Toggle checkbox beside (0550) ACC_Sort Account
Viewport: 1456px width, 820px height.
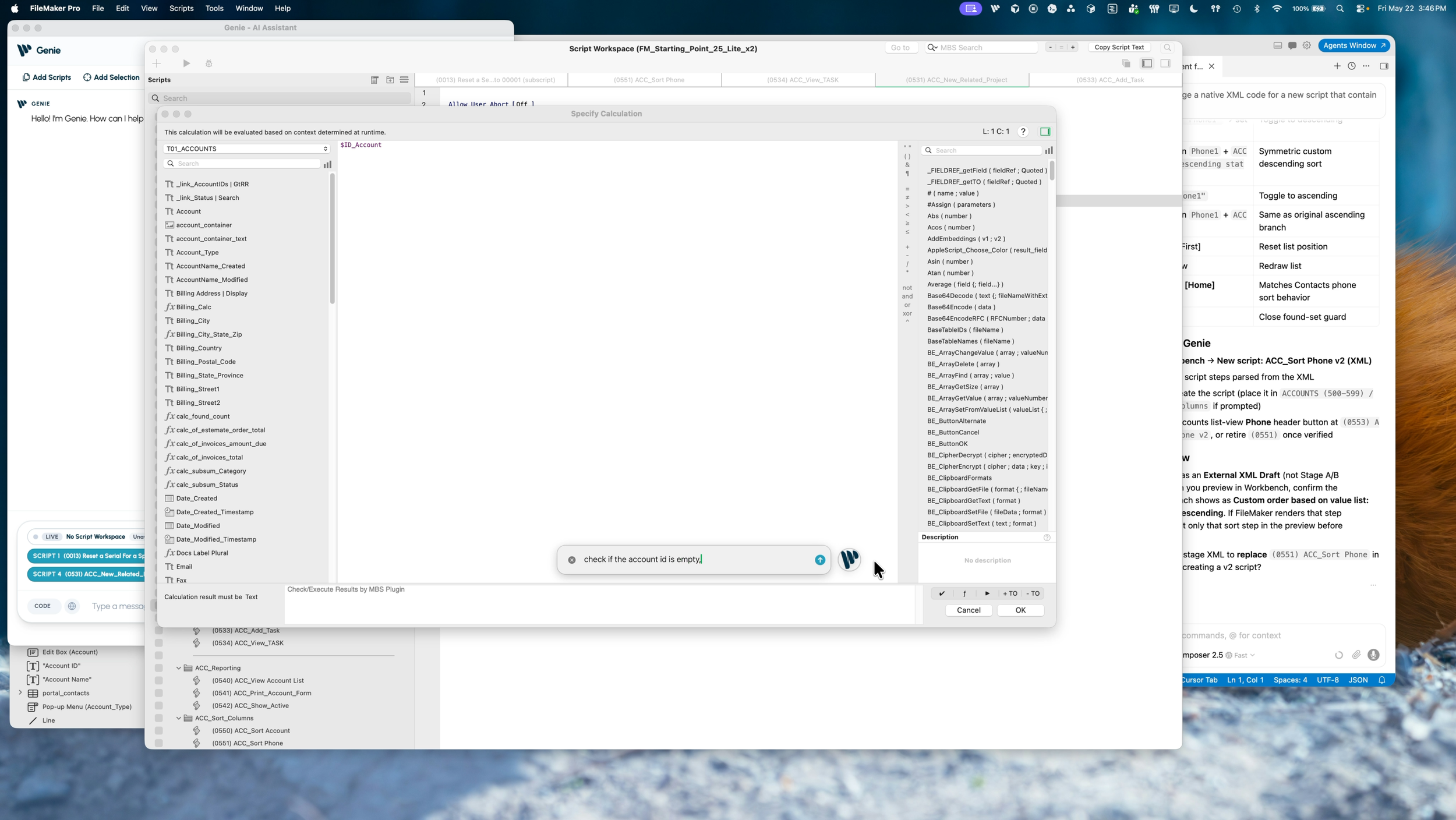(x=158, y=731)
